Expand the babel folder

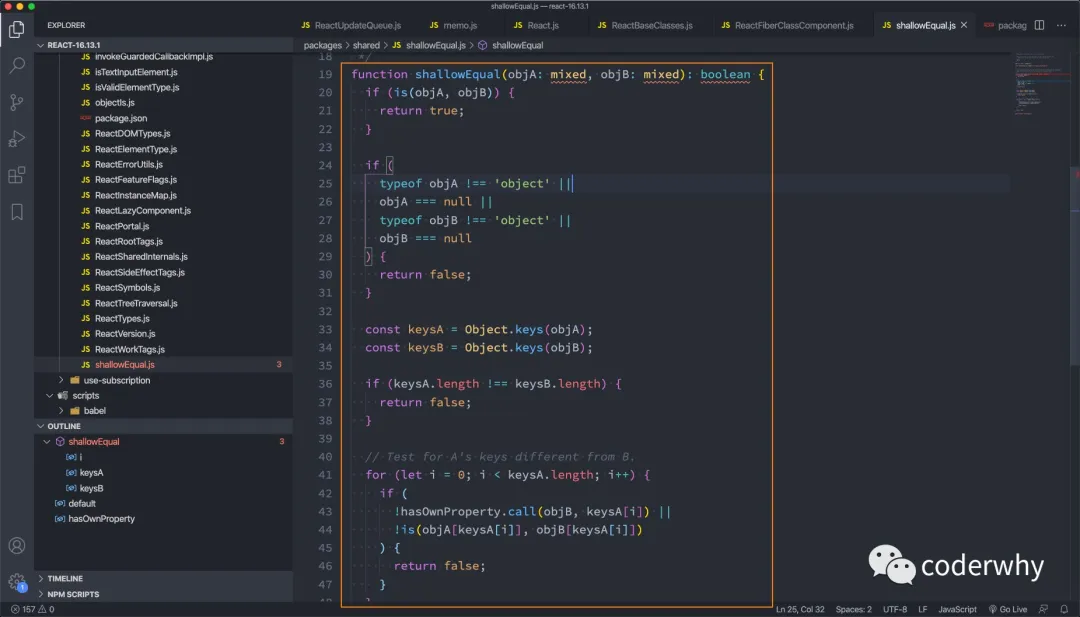pos(163,410)
